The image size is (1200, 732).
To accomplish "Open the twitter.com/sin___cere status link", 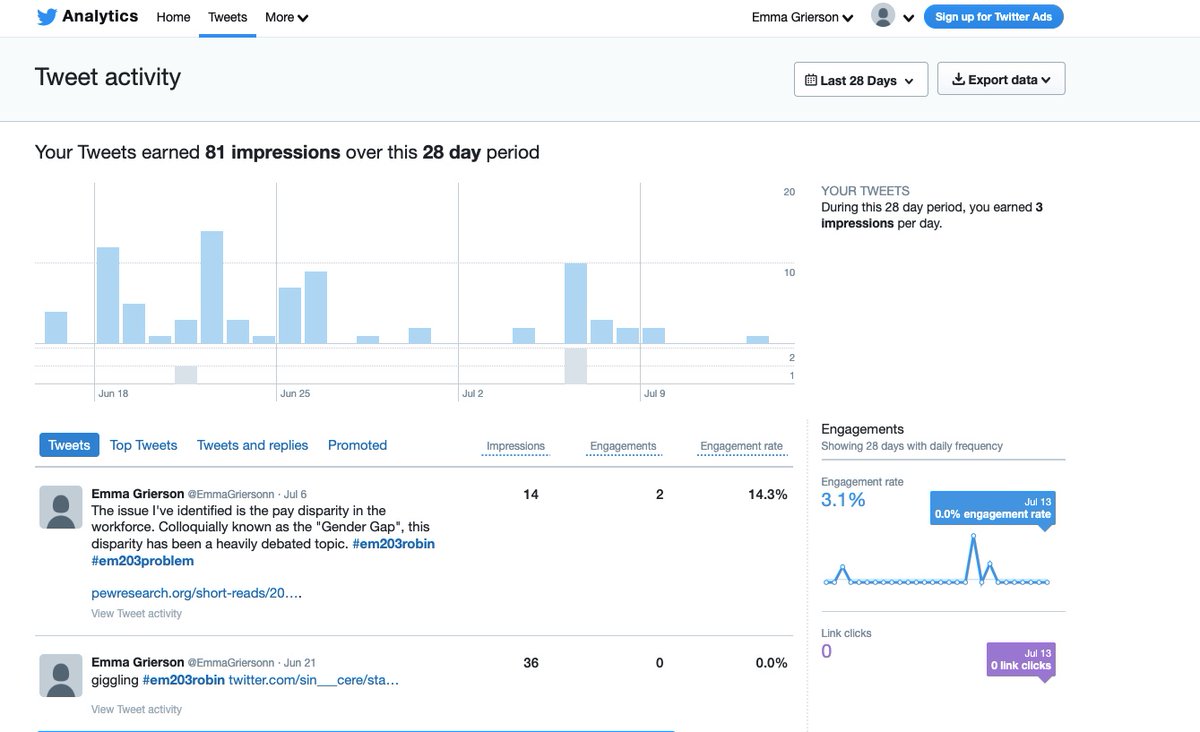I will pos(313,680).
